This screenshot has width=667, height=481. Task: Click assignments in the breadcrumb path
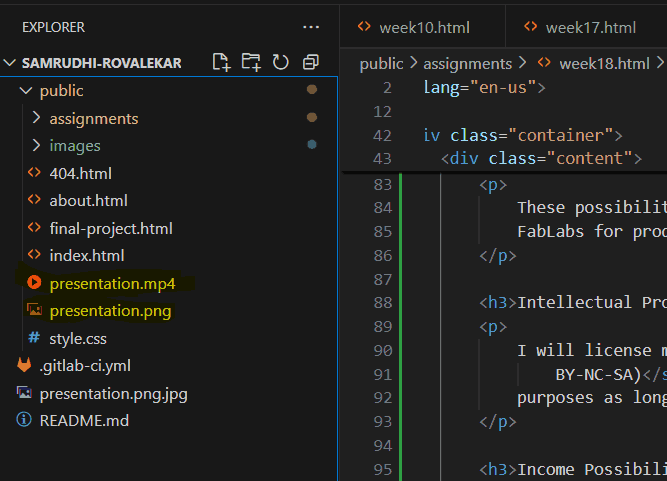pyautogui.click(x=467, y=64)
